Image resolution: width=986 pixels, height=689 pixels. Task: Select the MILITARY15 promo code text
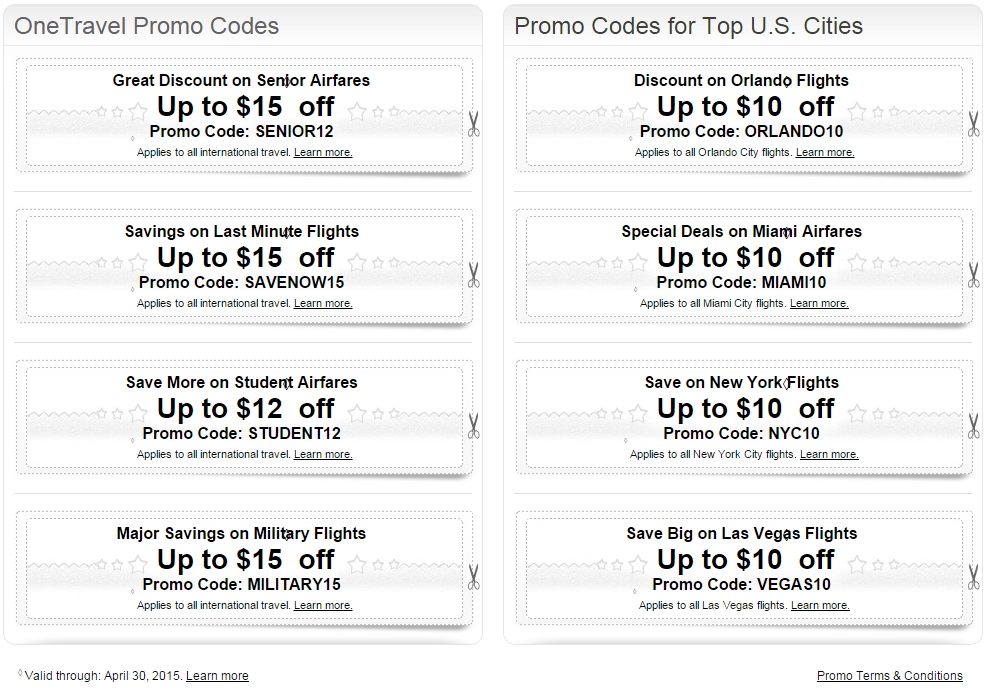294,585
